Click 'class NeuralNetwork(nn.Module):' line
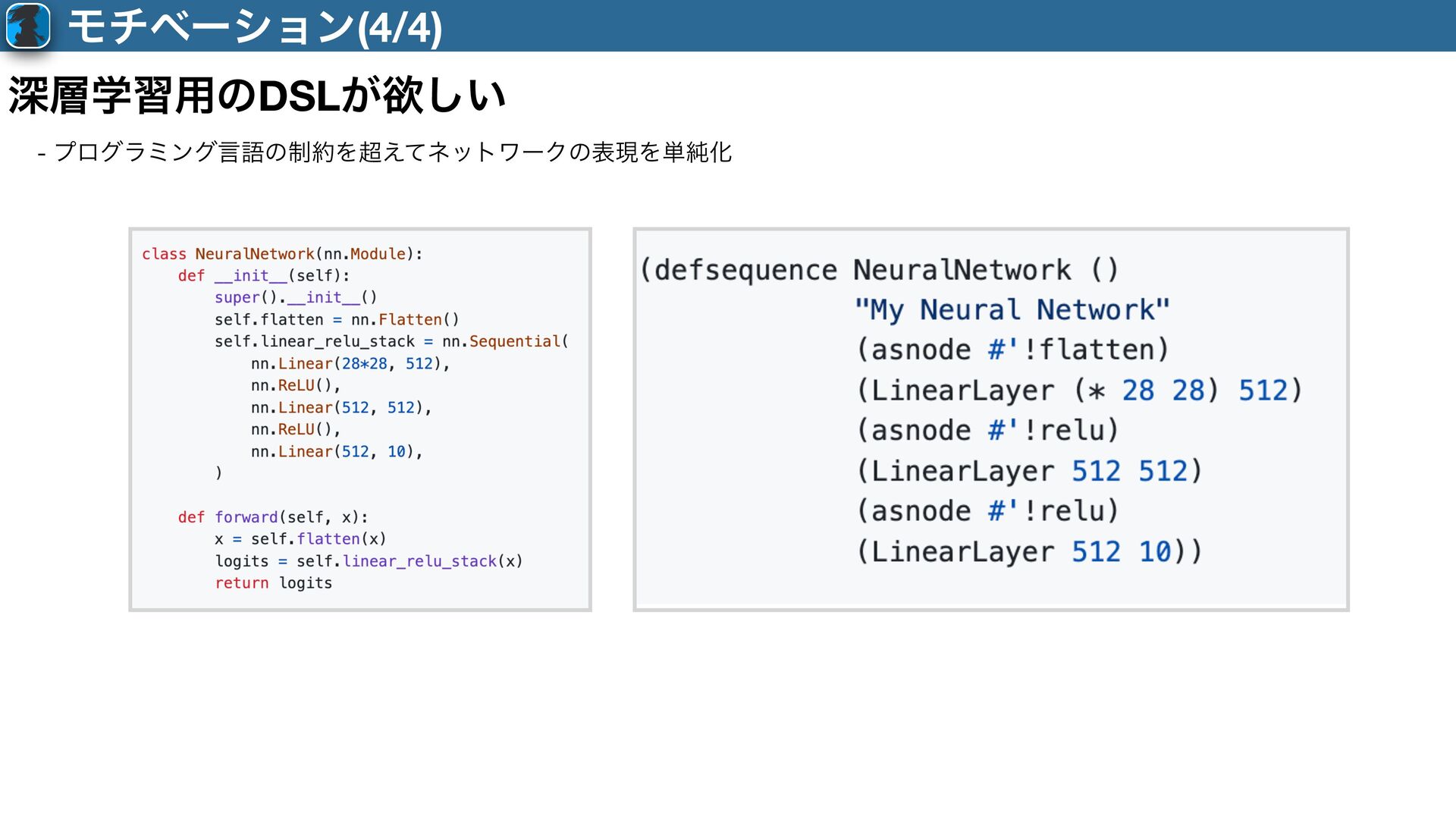 (282, 254)
